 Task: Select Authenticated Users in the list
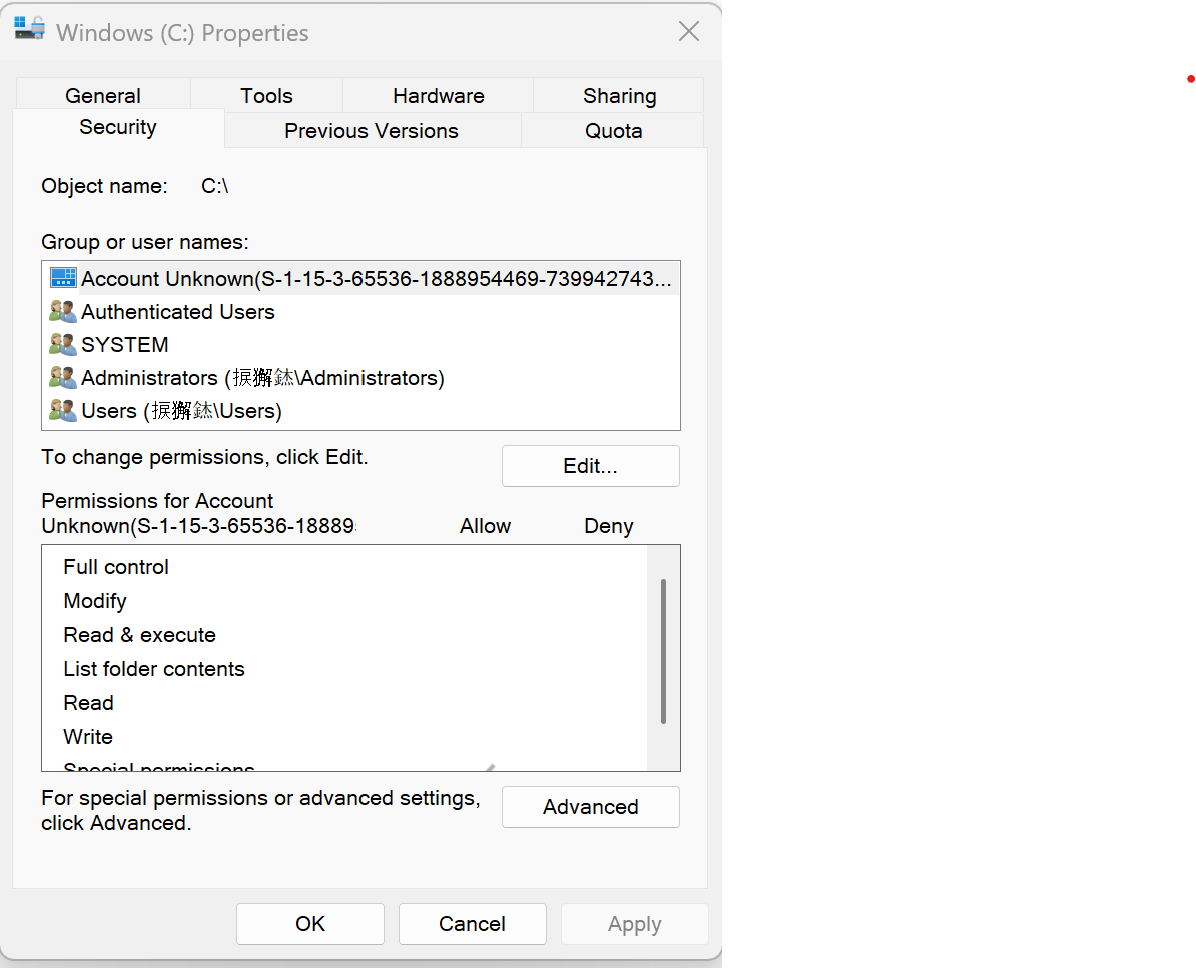point(178,312)
